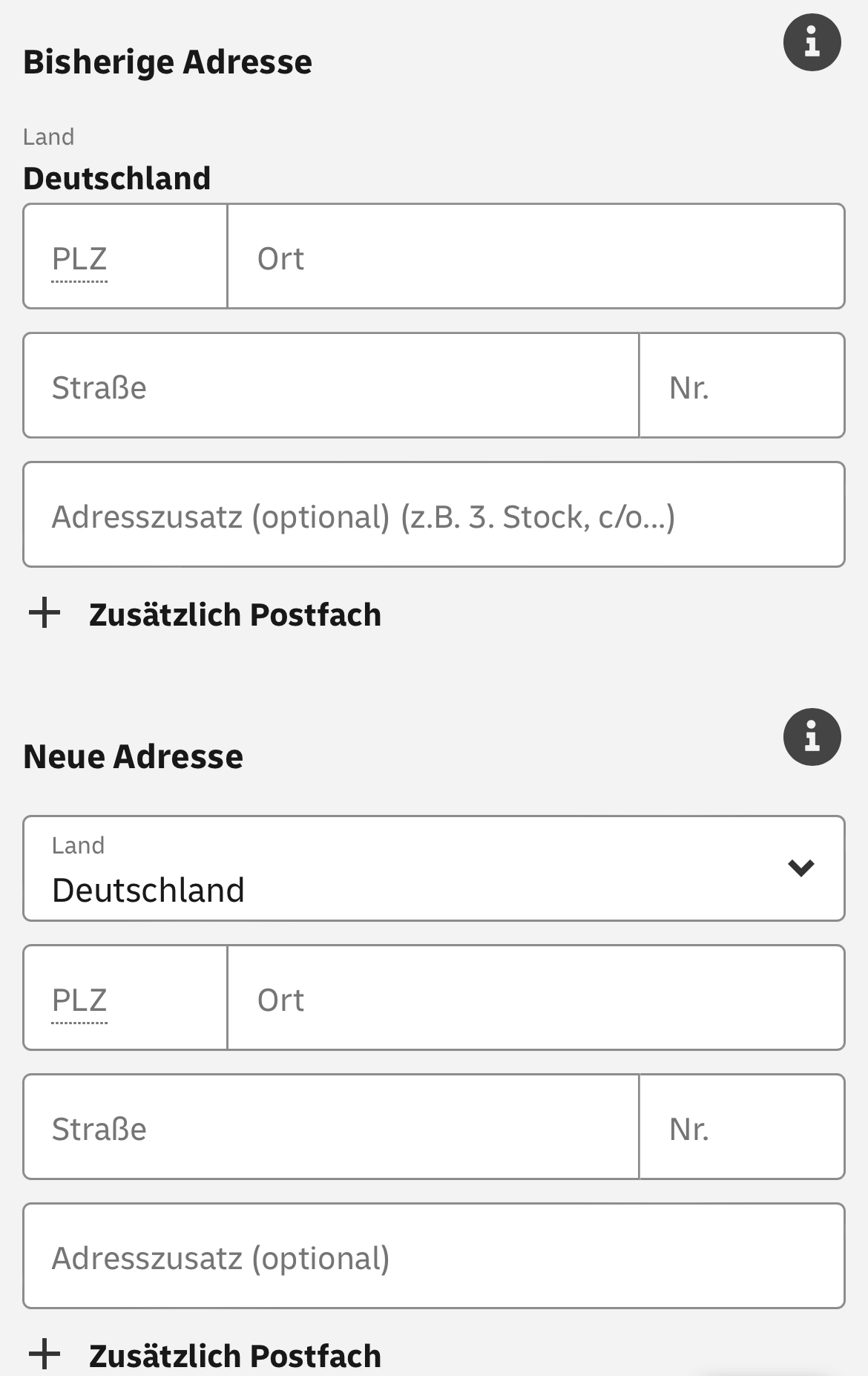This screenshot has height=1376, width=868.
Task: Focus Ort field in Neue Adresse
Action: click(536, 997)
